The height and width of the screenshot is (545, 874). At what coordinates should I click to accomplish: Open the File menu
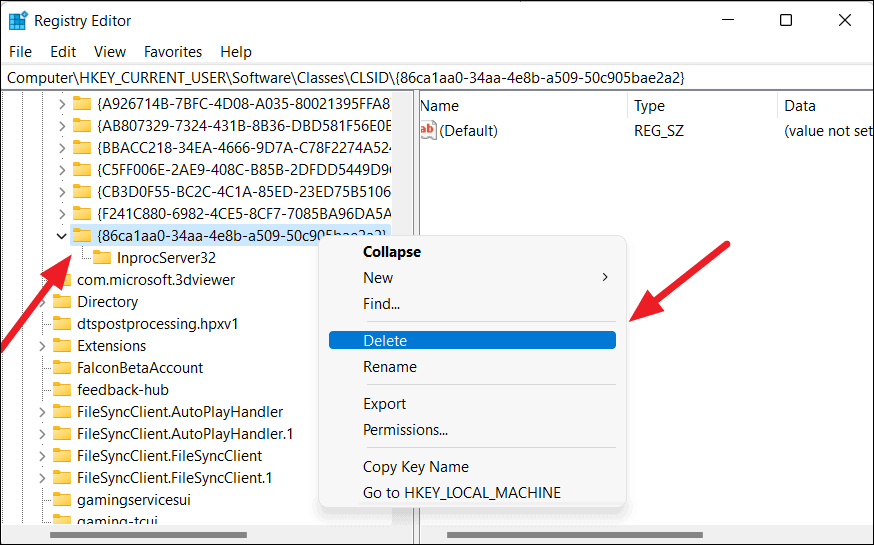pos(21,52)
